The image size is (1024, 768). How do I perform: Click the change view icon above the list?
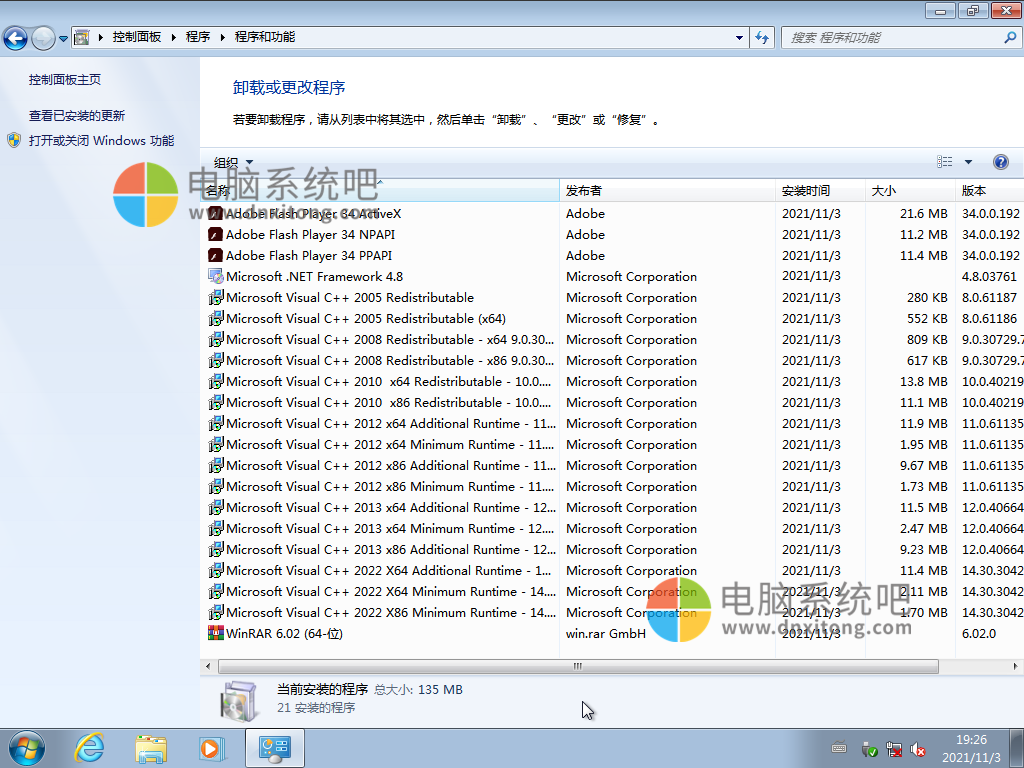(x=944, y=161)
